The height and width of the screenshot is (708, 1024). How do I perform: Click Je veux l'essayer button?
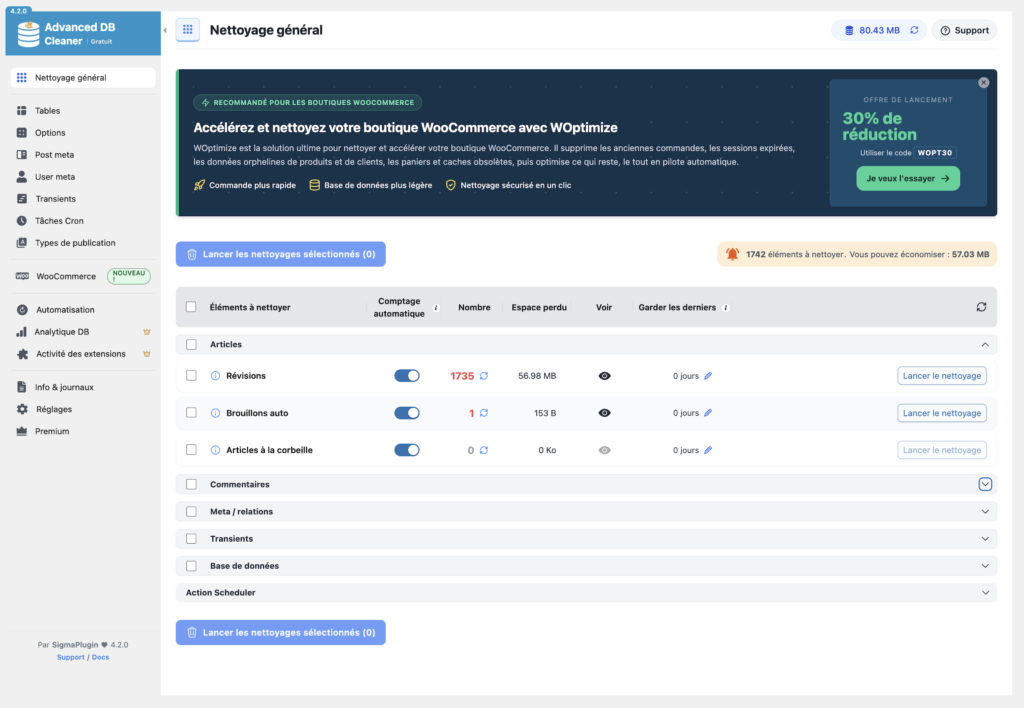(908, 178)
